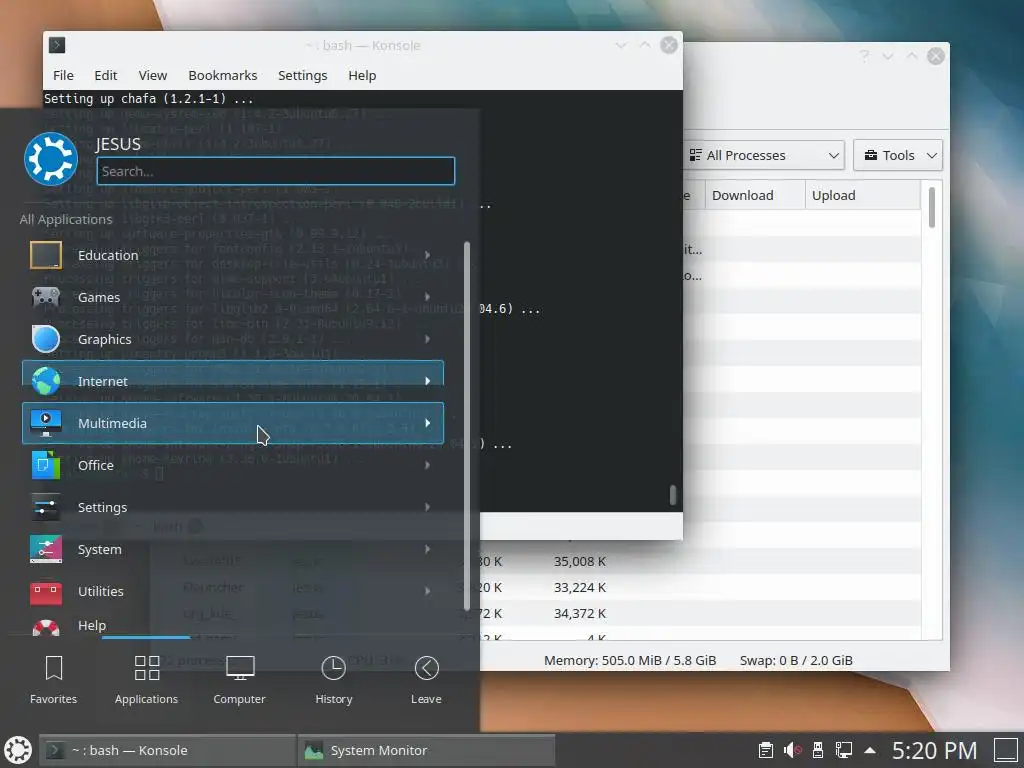Click the launcher category list scrollbar
This screenshot has height=768, width=1024.
pos(467,424)
